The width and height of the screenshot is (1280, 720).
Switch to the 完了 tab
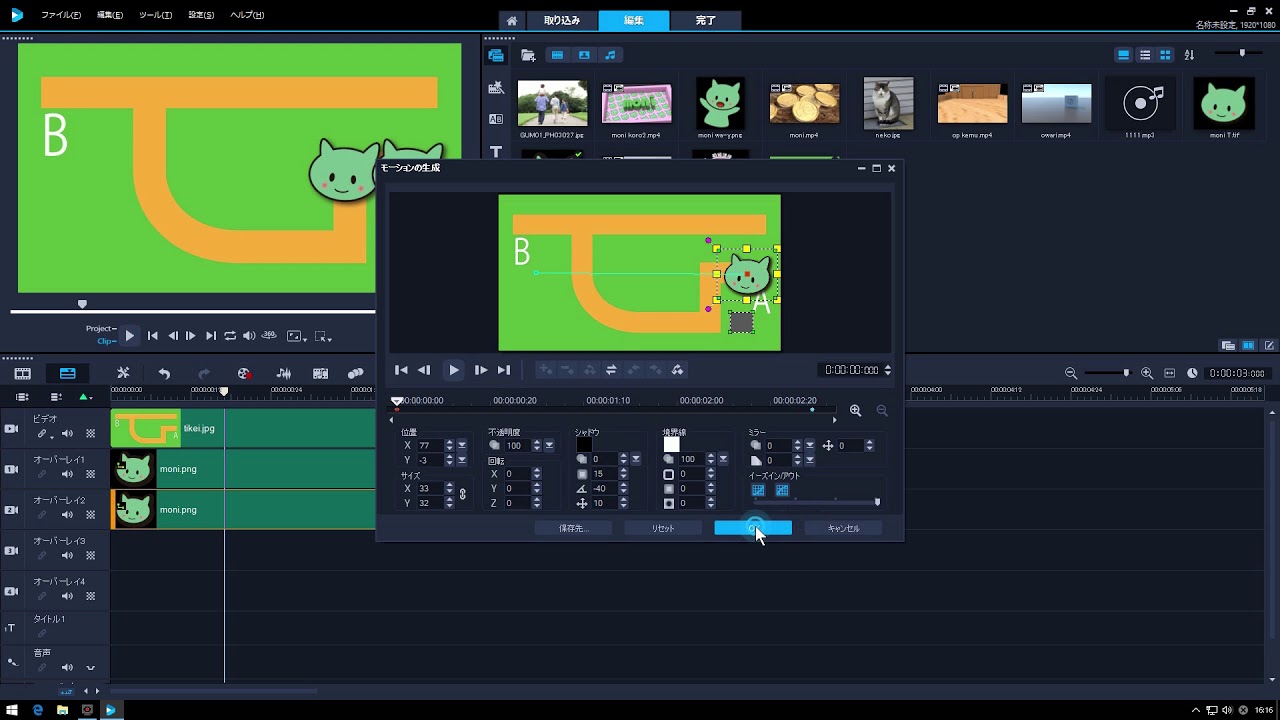[705, 20]
